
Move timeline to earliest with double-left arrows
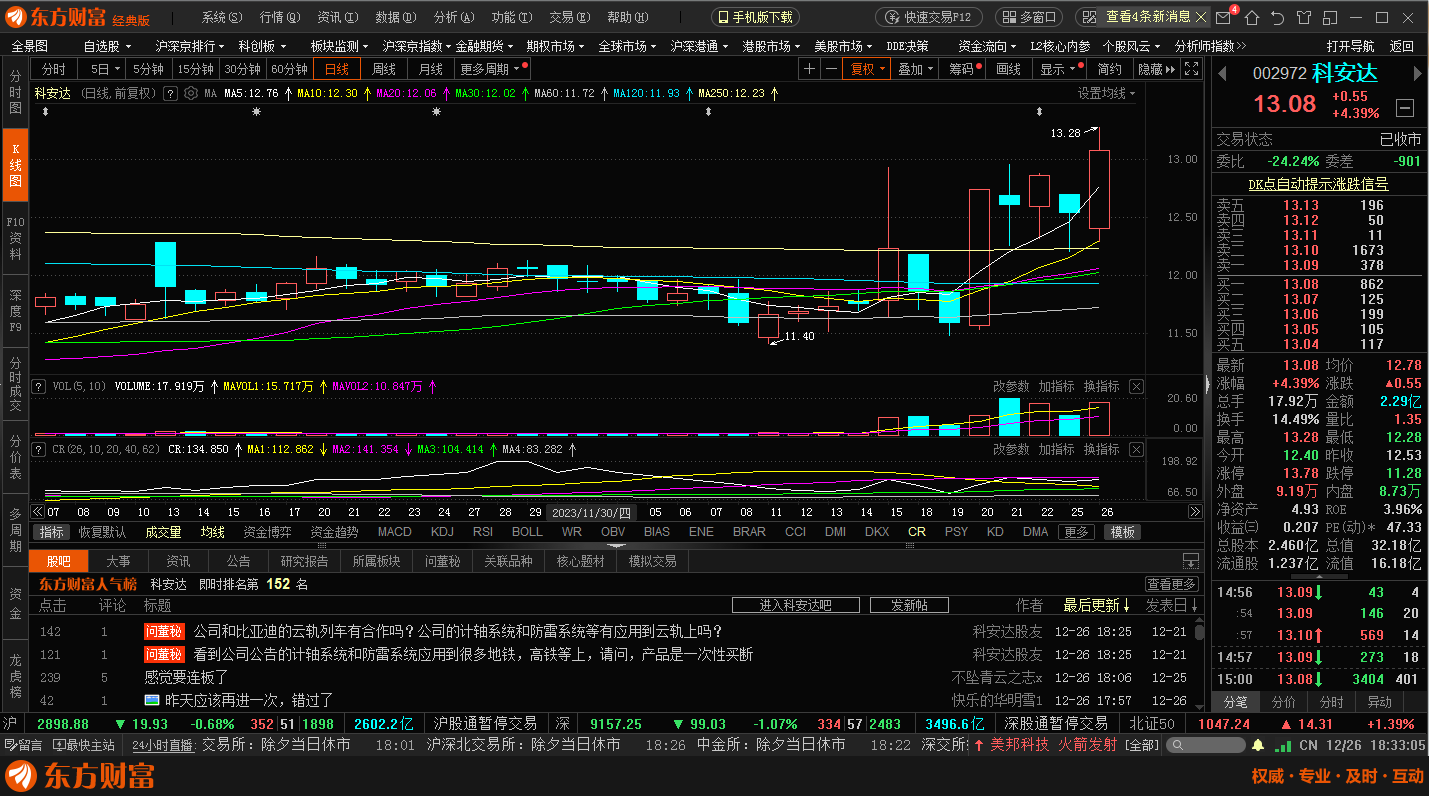(39, 512)
